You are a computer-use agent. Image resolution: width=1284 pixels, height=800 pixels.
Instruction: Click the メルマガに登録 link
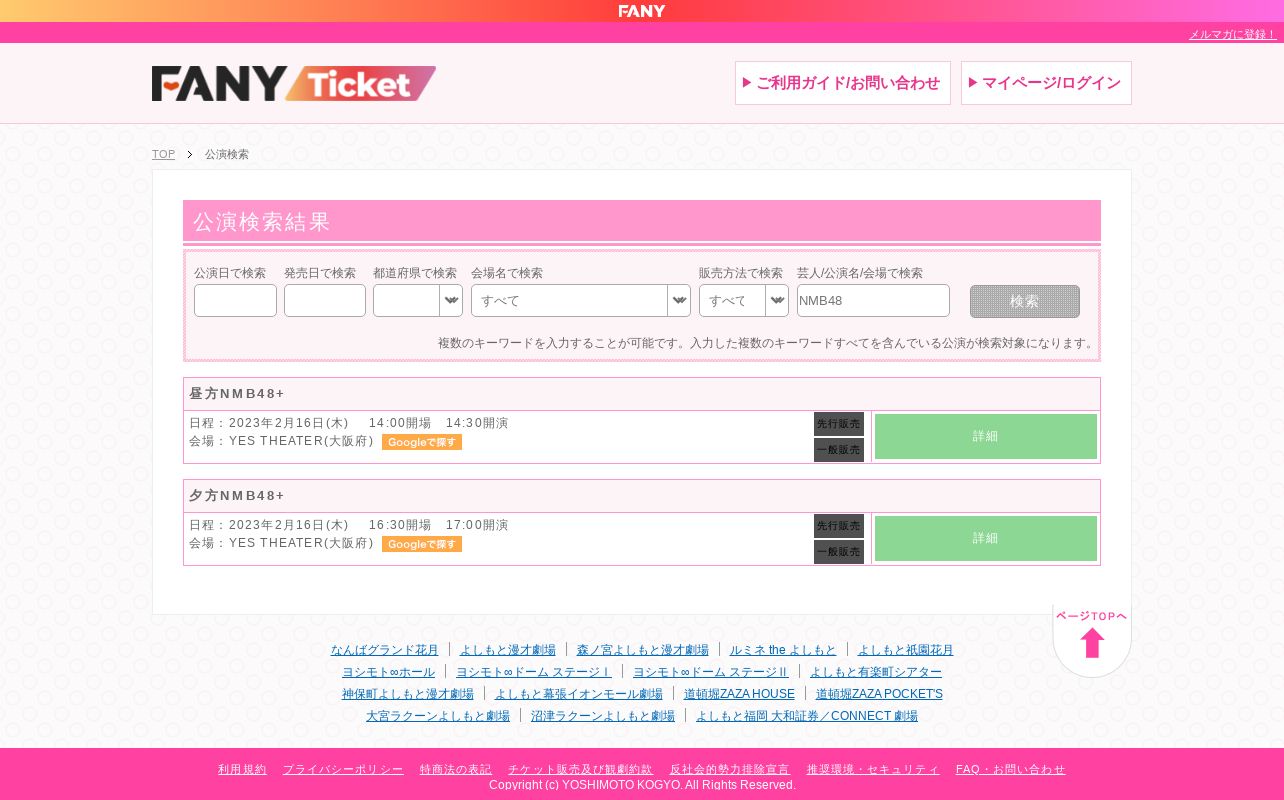pyautogui.click(x=1232, y=34)
